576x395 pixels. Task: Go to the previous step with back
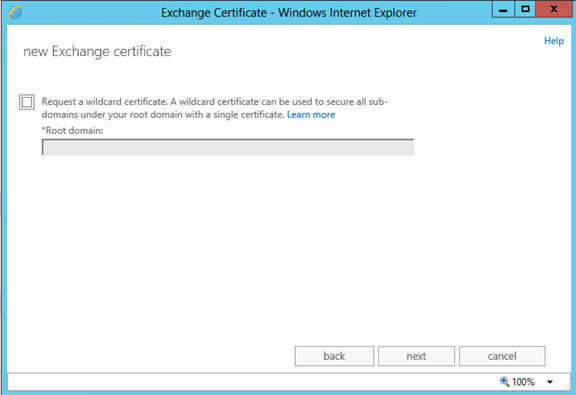(x=334, y=356)
